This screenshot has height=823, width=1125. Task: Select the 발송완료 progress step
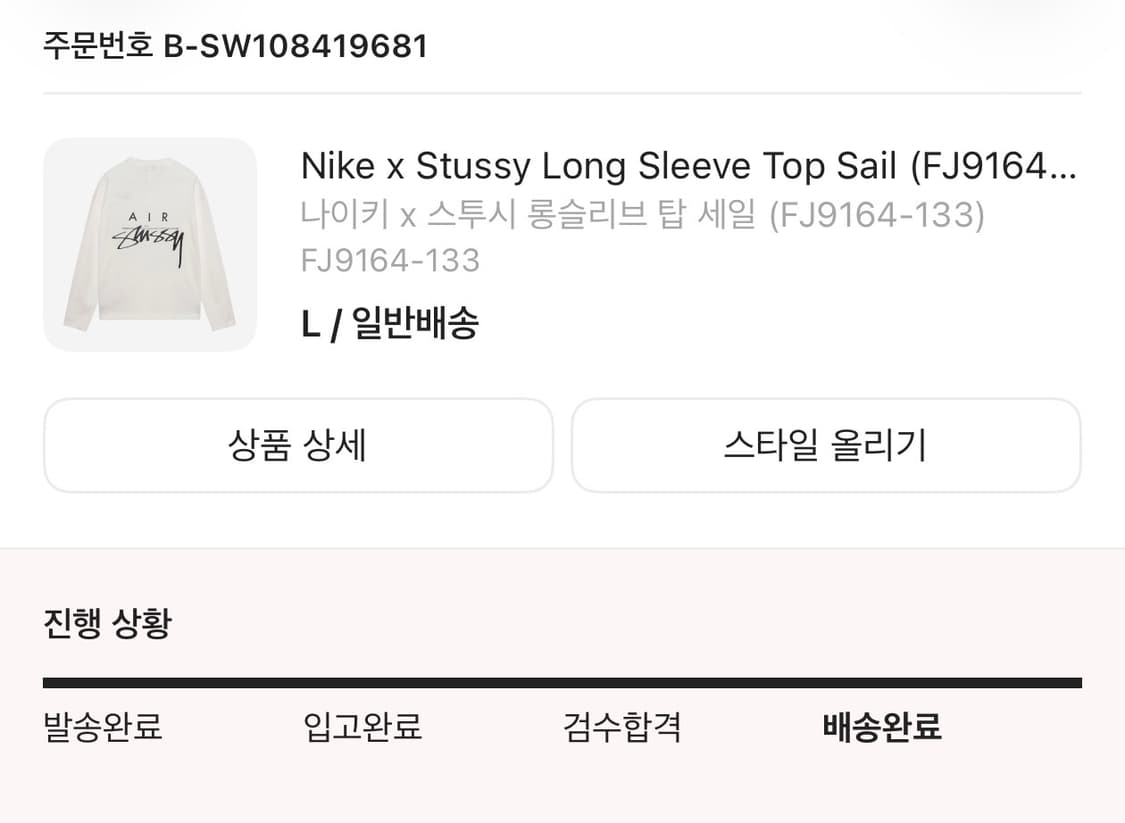103,727
